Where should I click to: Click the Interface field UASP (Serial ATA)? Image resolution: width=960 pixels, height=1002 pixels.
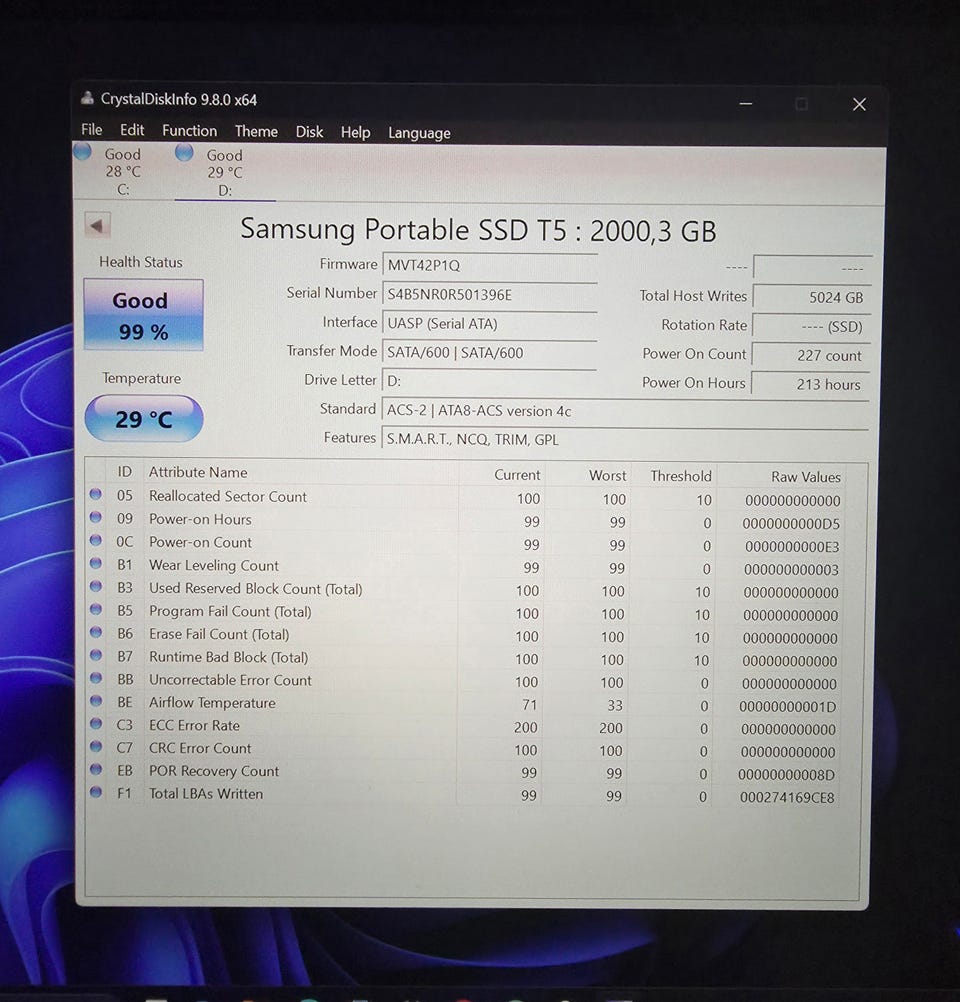(x=490, y=323)
